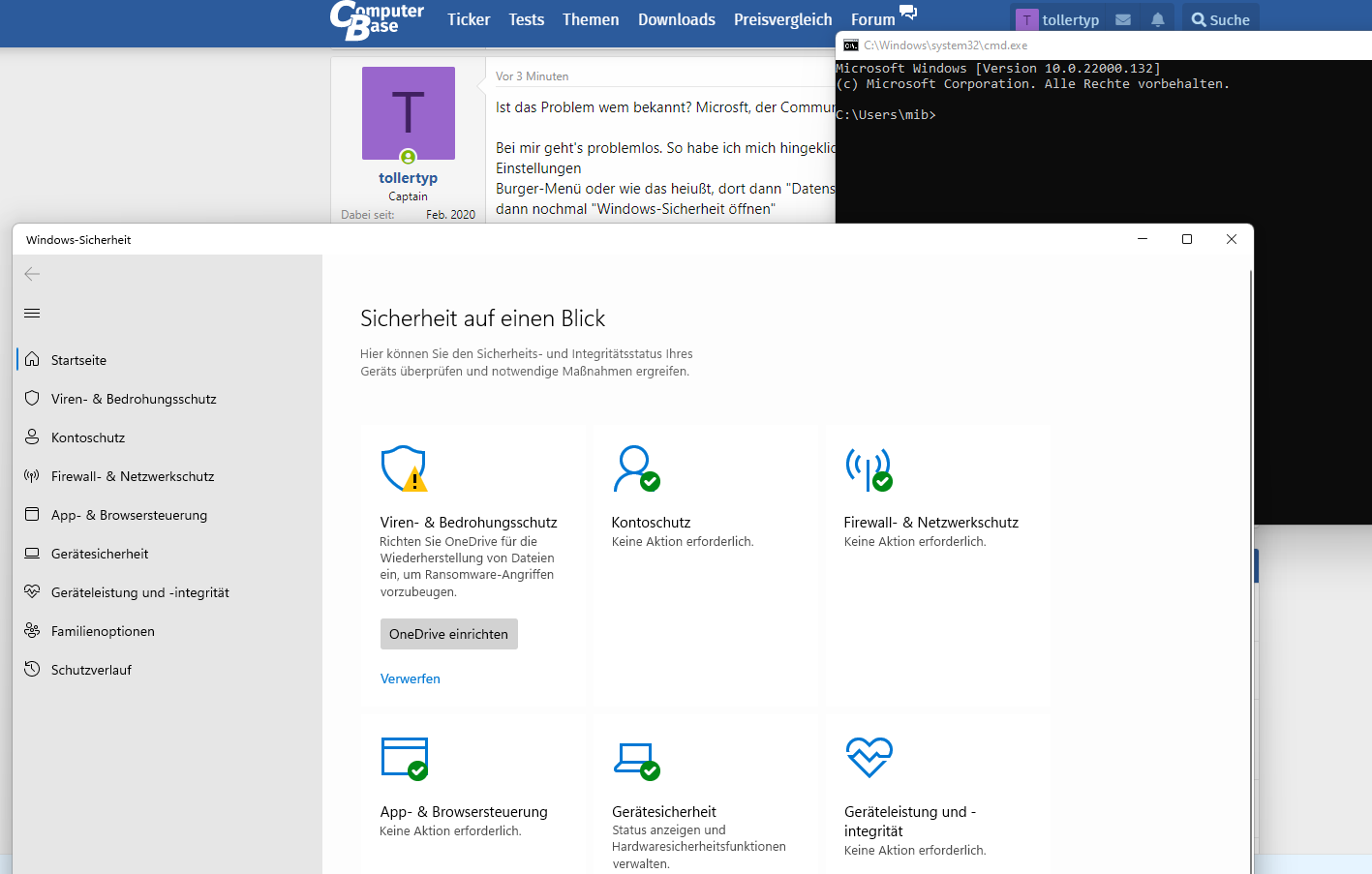Select Geräteleistung und -integrität label in sidebar
Screen dimensions: 1372x874
click(140, 592)
